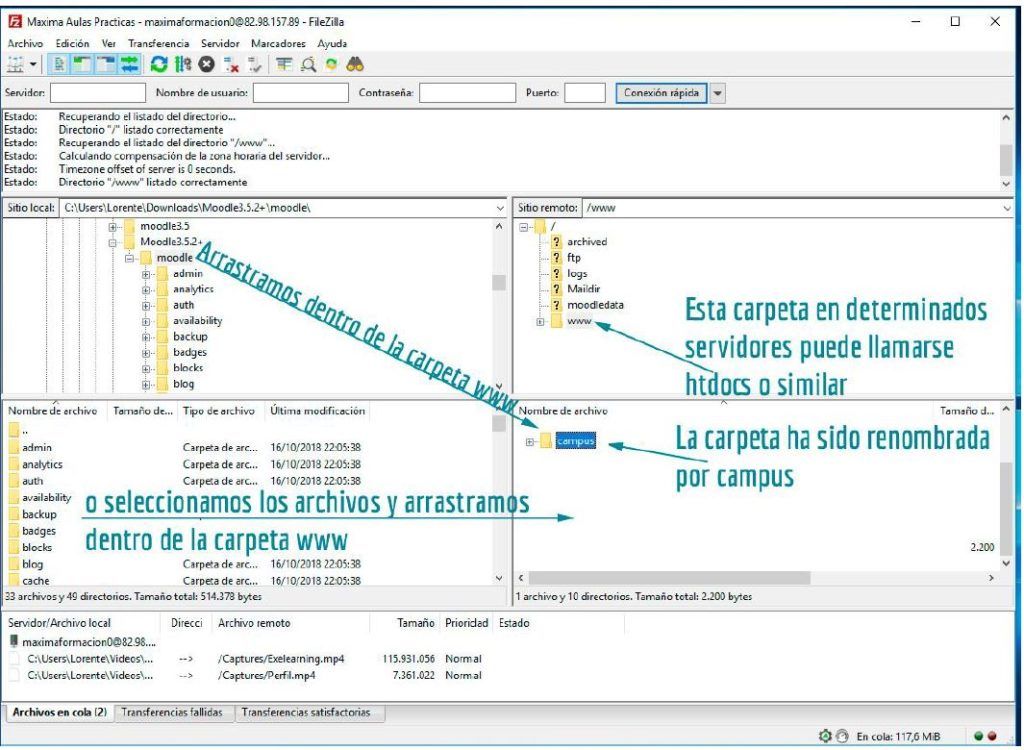Click the process queue toolbar icon
The height and width of the screenshot is (750, 1024).
point(183,65)
